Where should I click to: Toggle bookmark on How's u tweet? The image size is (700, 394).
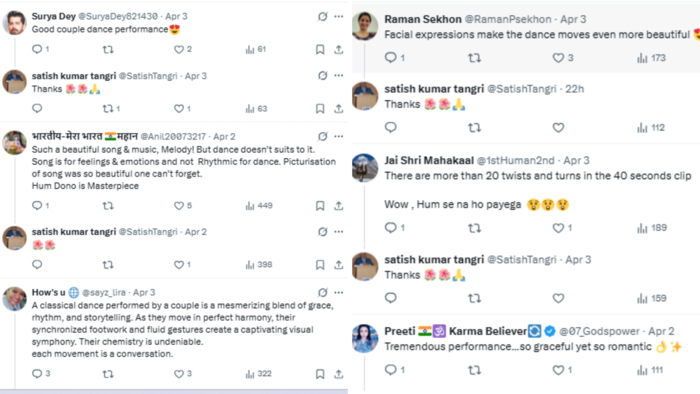point(320,374)
